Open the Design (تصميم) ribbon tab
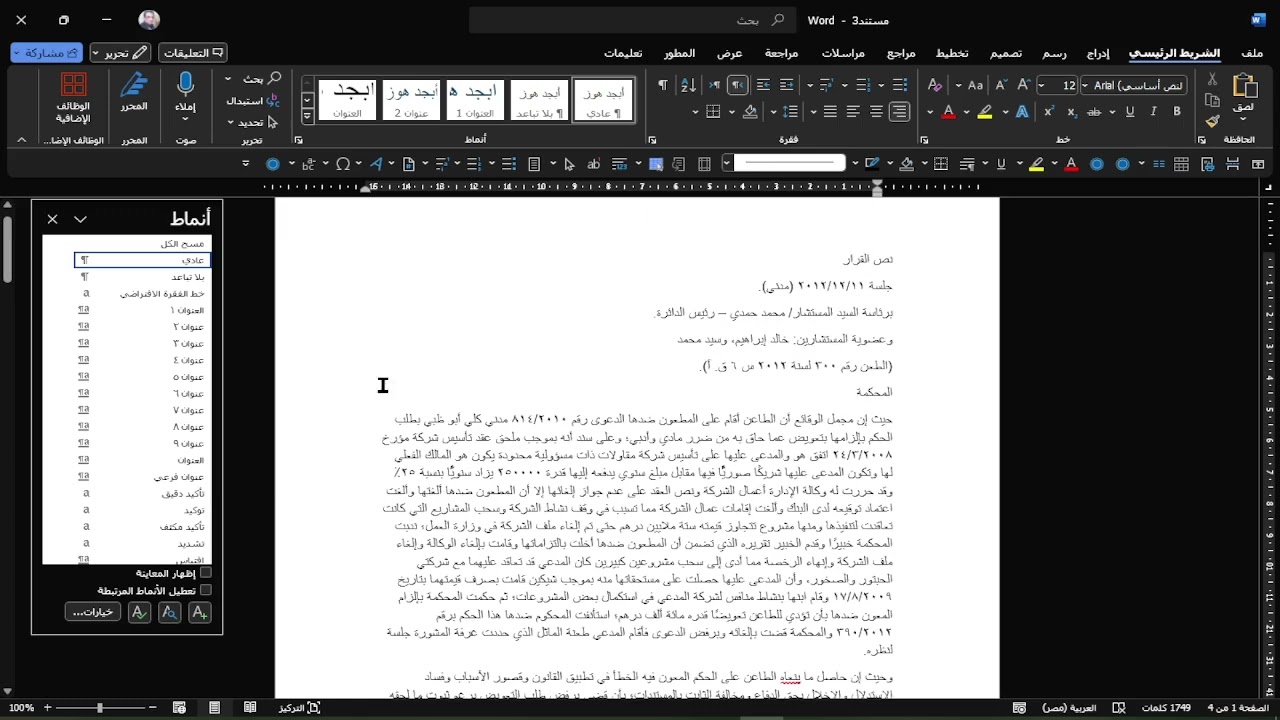1280x720 pixels. coord(1006,52)
